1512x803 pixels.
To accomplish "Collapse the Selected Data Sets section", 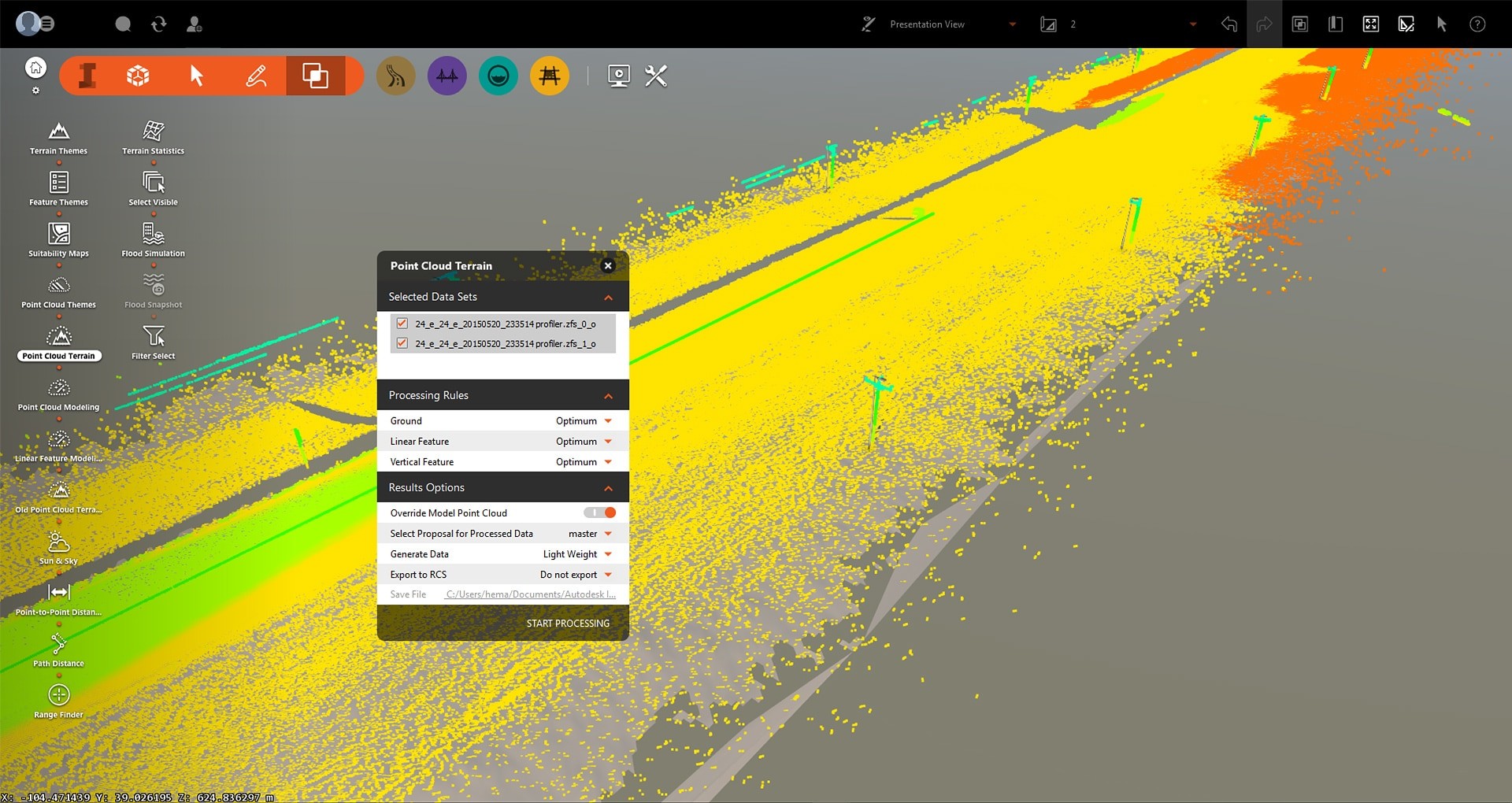I will [x=609, y=298].
